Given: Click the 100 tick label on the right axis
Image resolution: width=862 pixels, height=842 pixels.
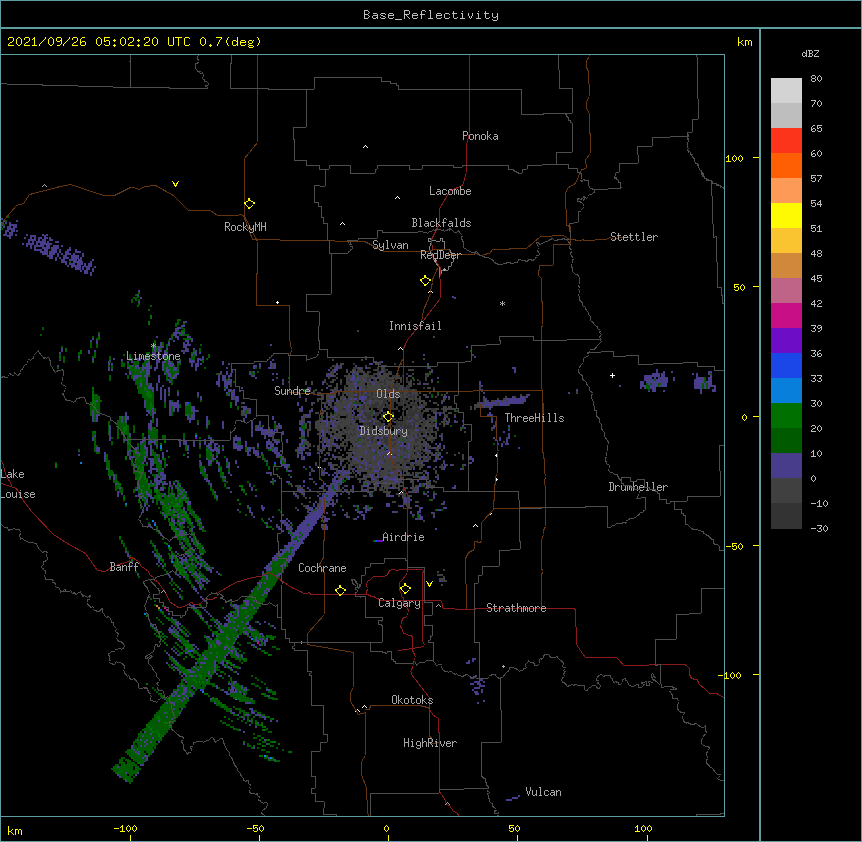Looking at the screenshot, I should point(734,158).
